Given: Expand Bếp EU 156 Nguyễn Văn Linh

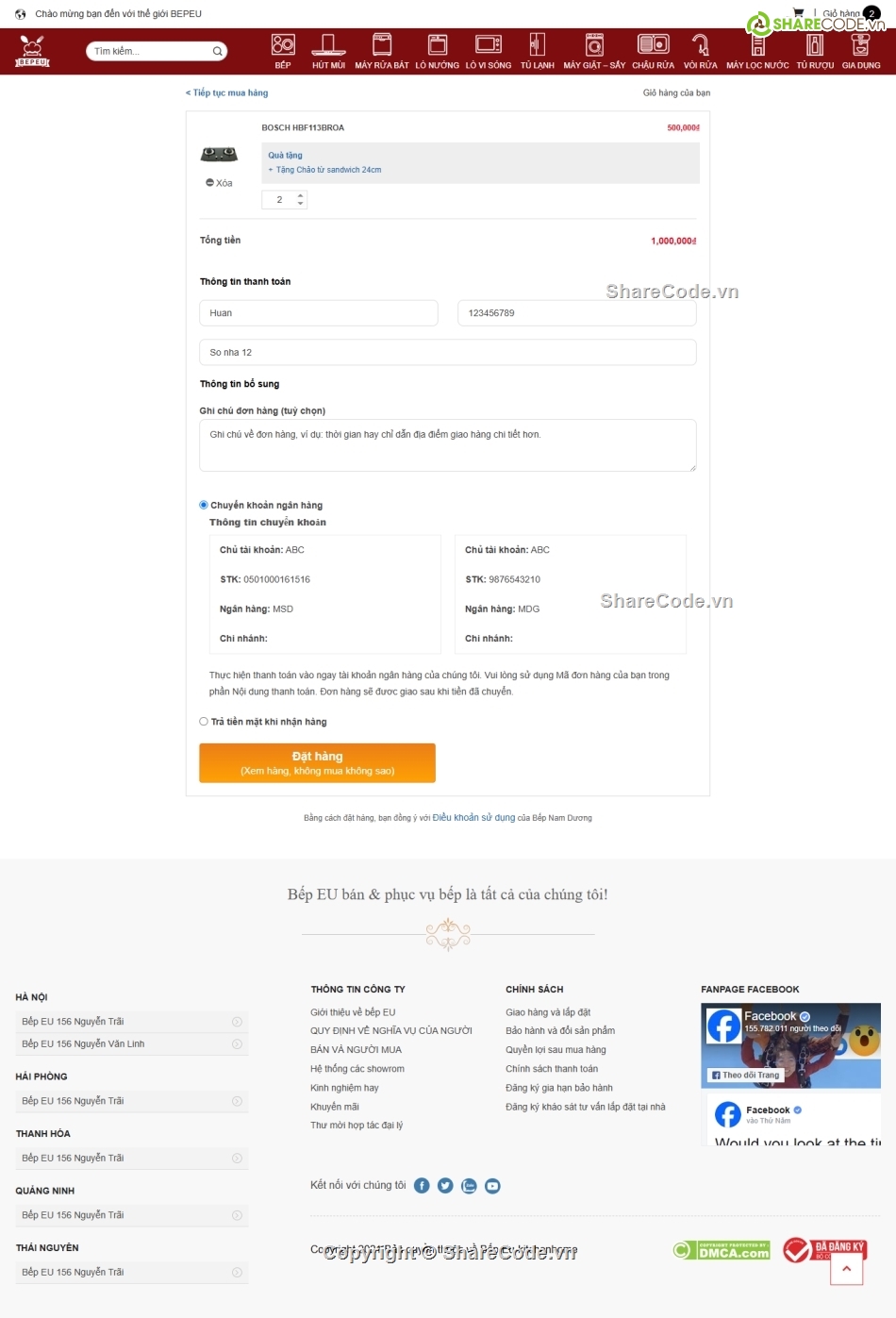Looking at the screenshot, I should pos(132,1044).
